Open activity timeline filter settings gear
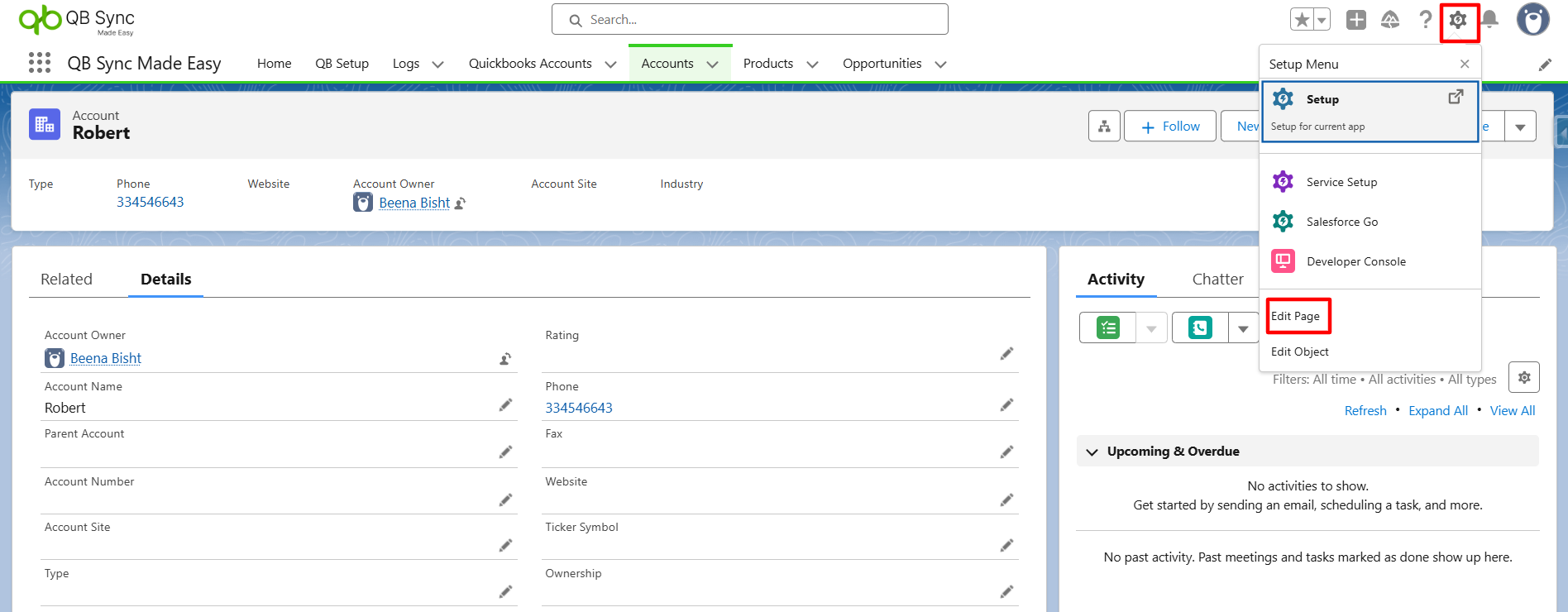Image resolution: width=1568 pixels, height=612 pixels. click(1523, 378)
